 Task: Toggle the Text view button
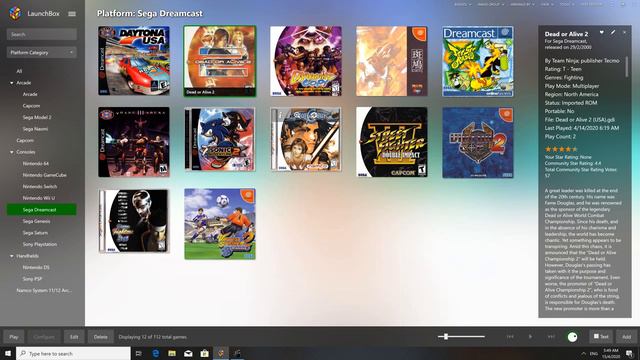(601, 337)
